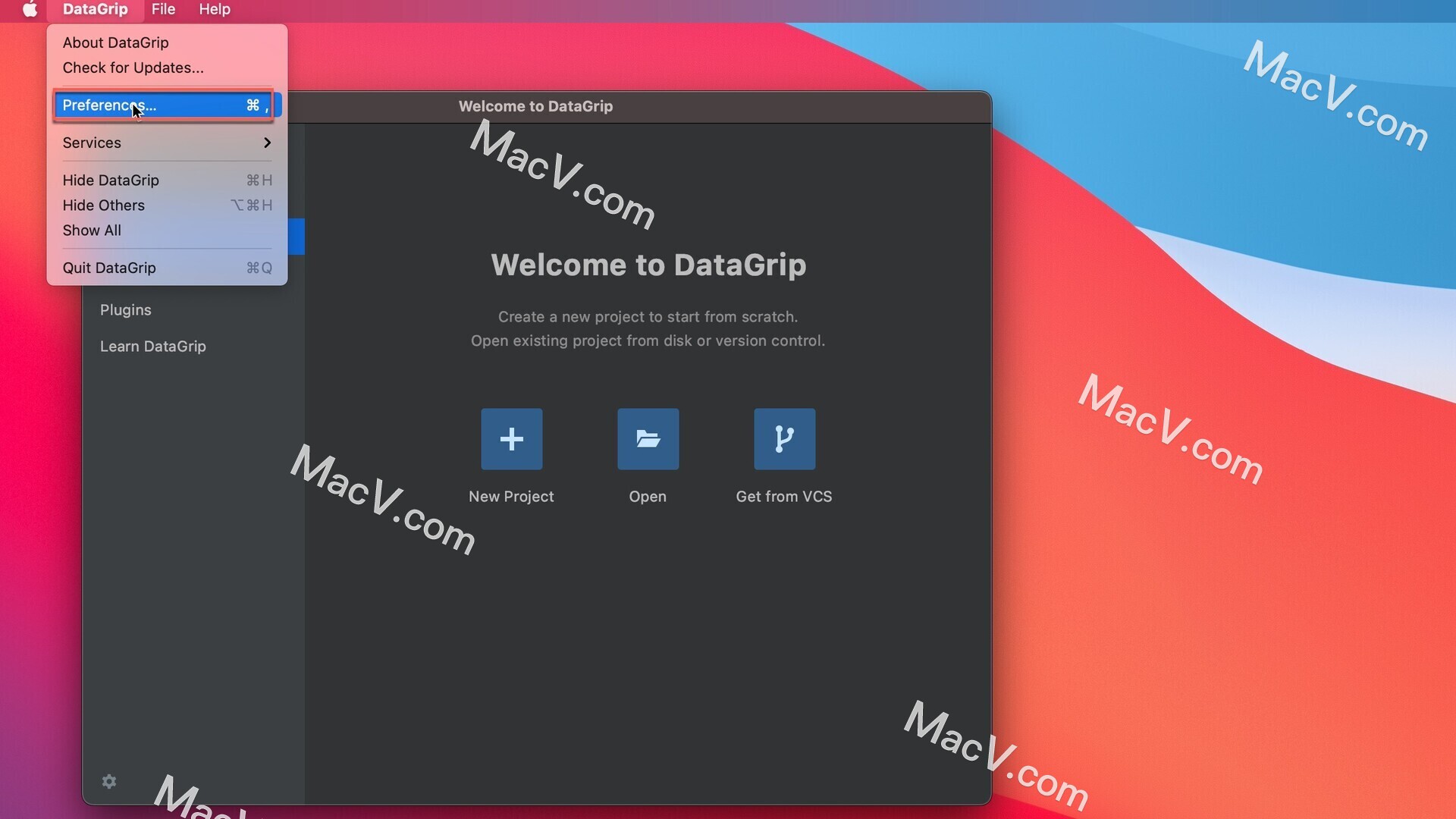
Task: Click the New Project label
Action: tap(511, 497)
